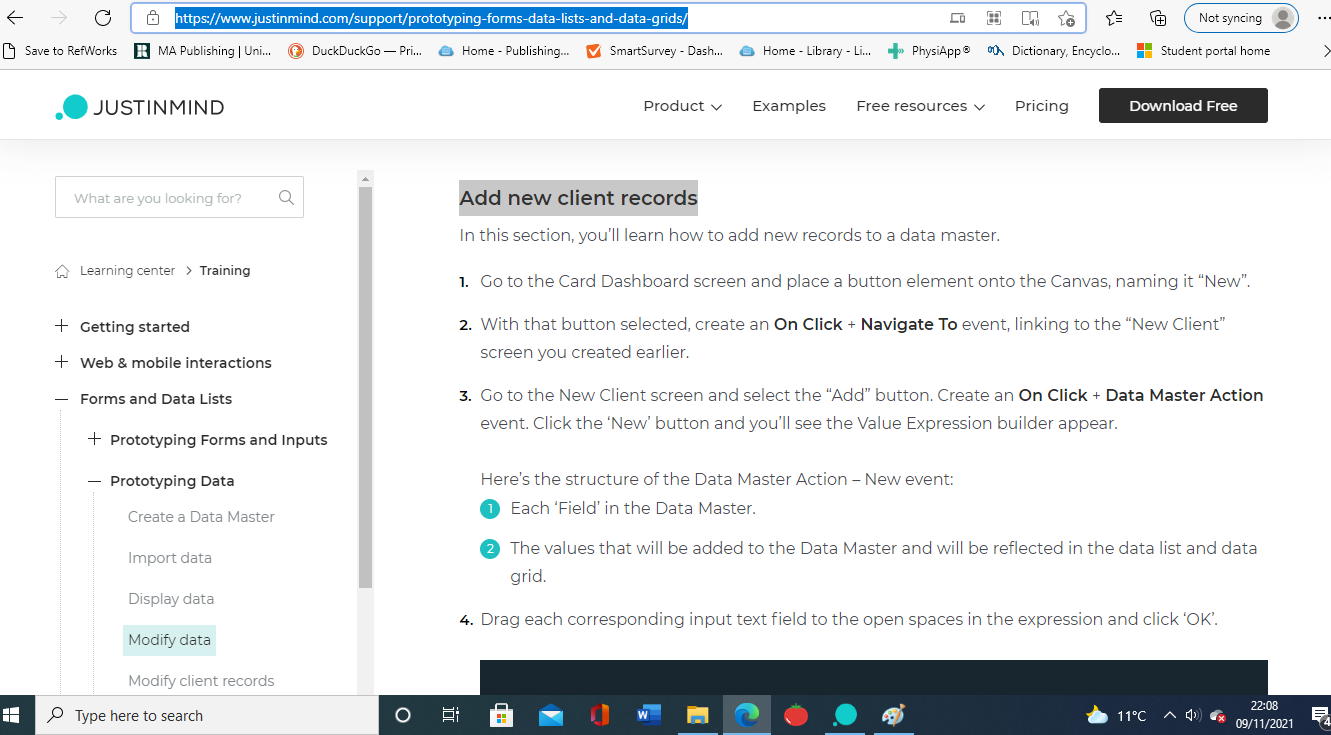Expand the Getting started section

[x=61, y=327]
